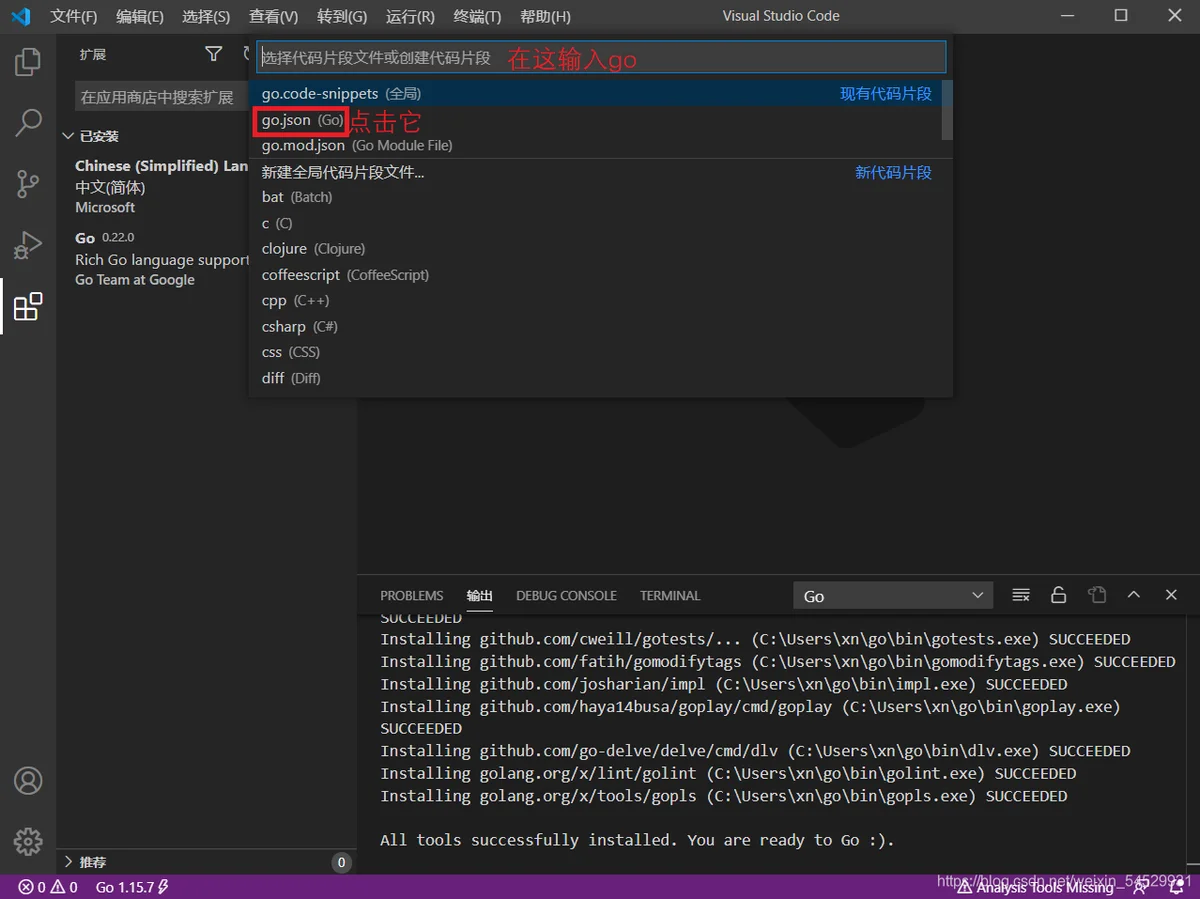Switch to the TERMINAL tab

point(670,595)
